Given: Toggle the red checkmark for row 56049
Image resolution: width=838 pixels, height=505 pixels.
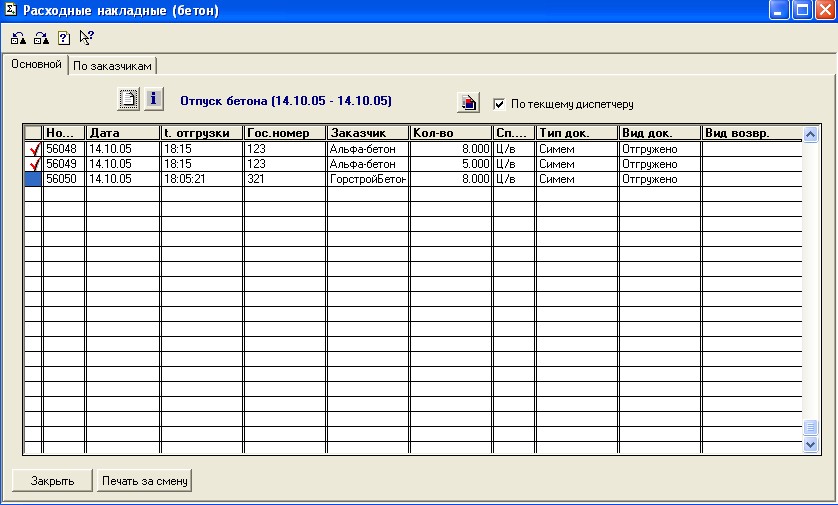Looking at the screenshot, I should click(x=34, y=164).
